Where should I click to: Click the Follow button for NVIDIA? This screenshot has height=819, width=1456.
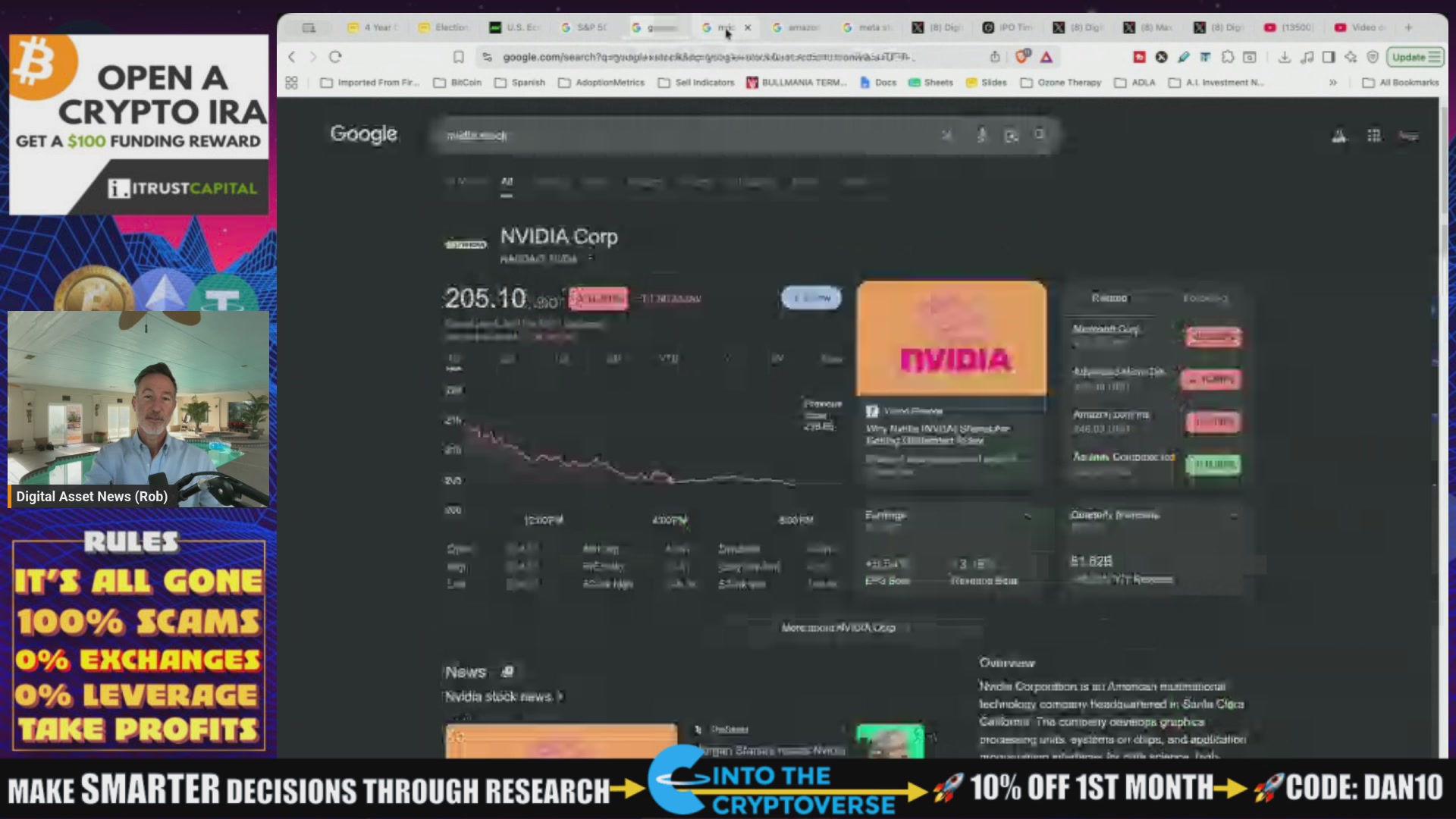811,298
